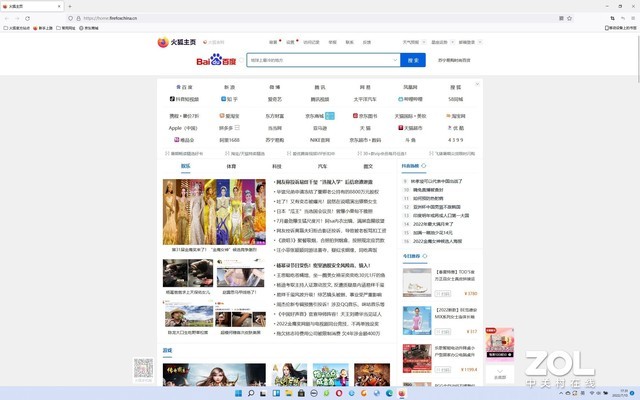Click the large entertainment photo thumbnail

214,211
